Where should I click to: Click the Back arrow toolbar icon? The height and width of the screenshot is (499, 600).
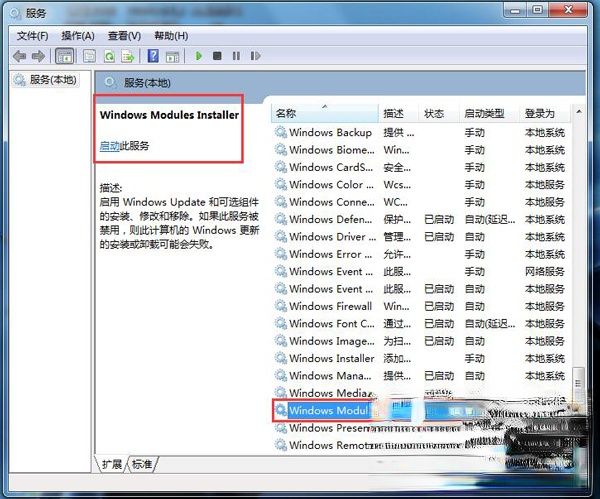pos(20,56)
